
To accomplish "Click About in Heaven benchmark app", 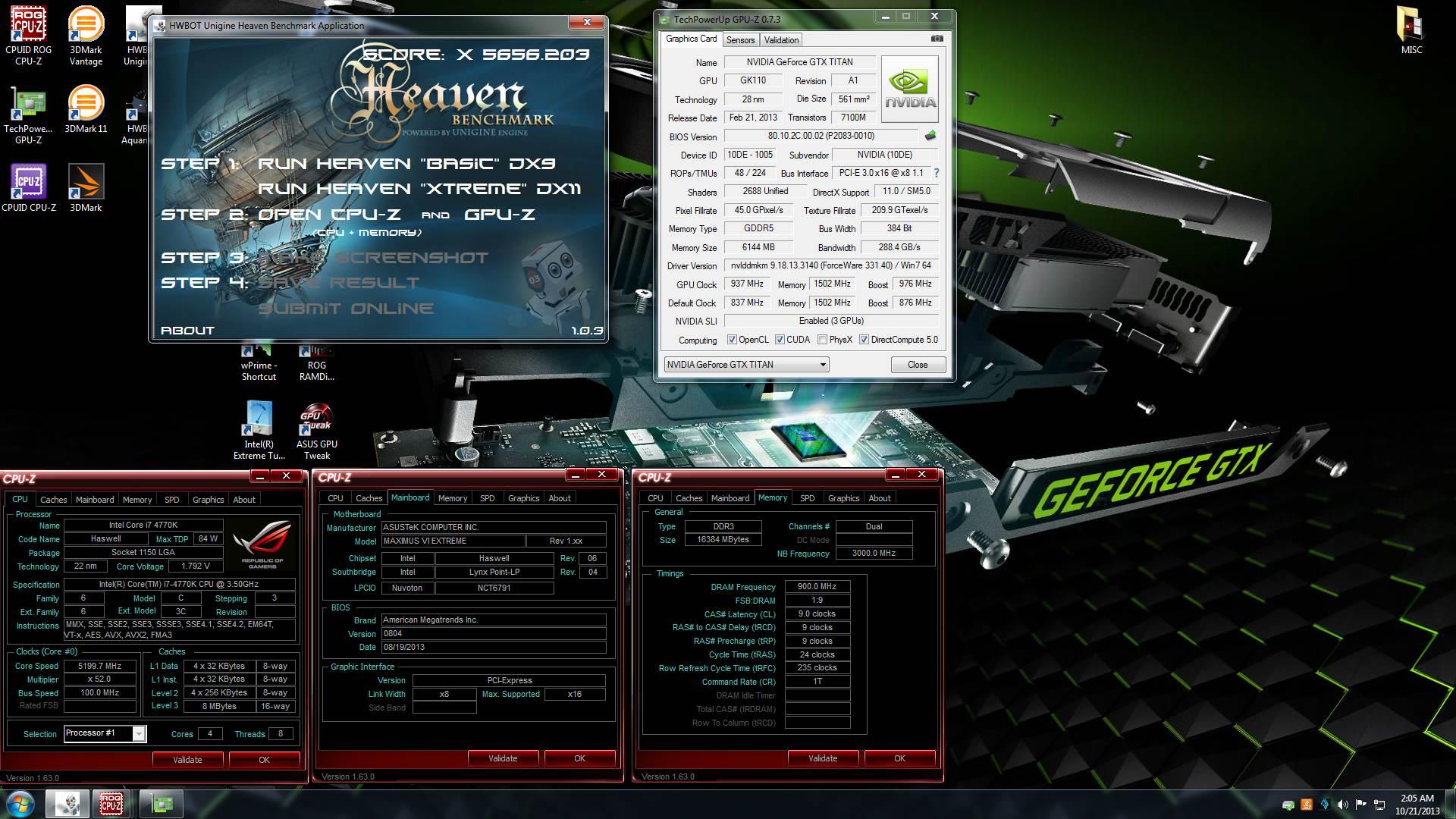I will click(187, 331).
